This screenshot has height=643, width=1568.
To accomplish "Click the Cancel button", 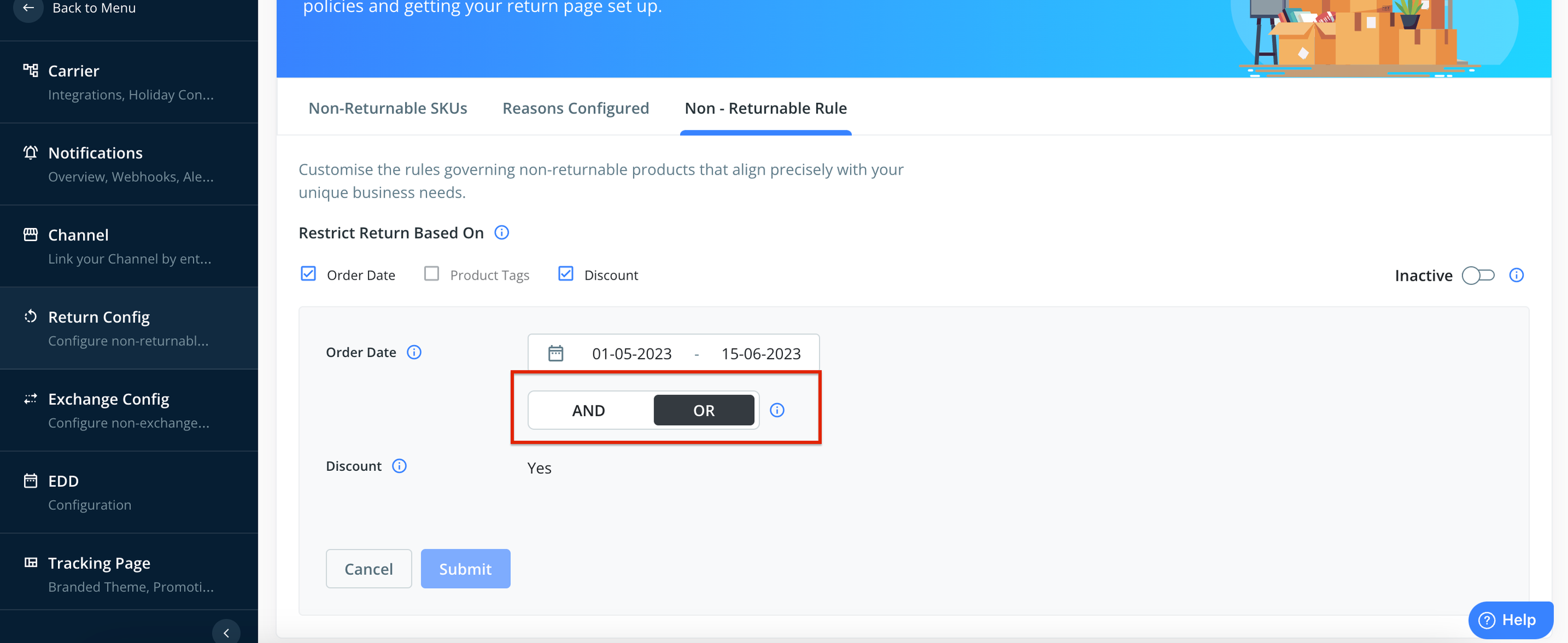I will (x=369, y=569).
